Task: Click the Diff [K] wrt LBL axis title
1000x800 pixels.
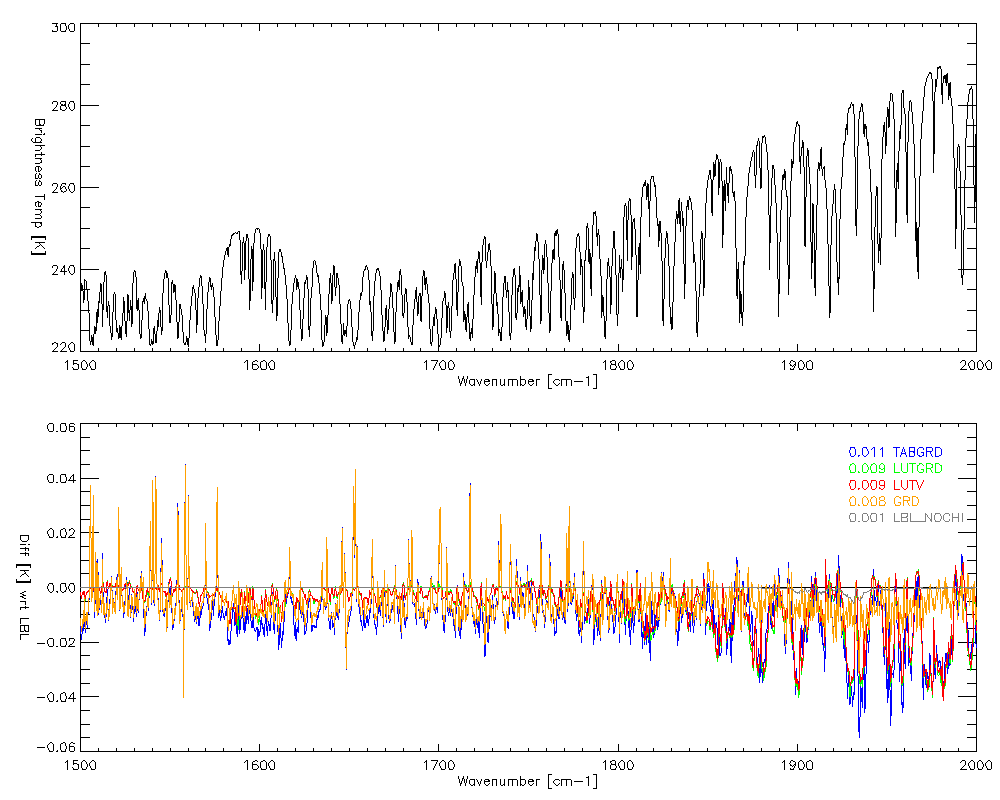Action: 40,585
